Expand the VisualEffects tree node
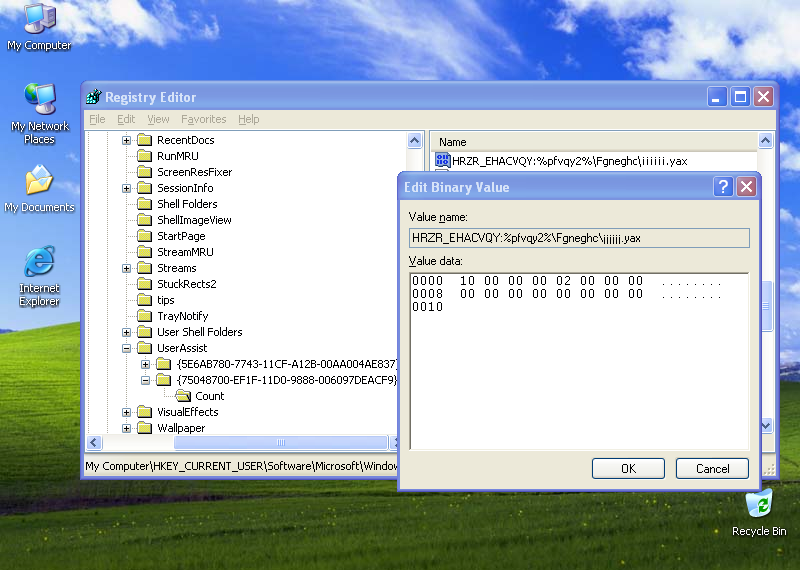This screenshot has width=800, height=570. pyautogui.click(x=127, y=412)
